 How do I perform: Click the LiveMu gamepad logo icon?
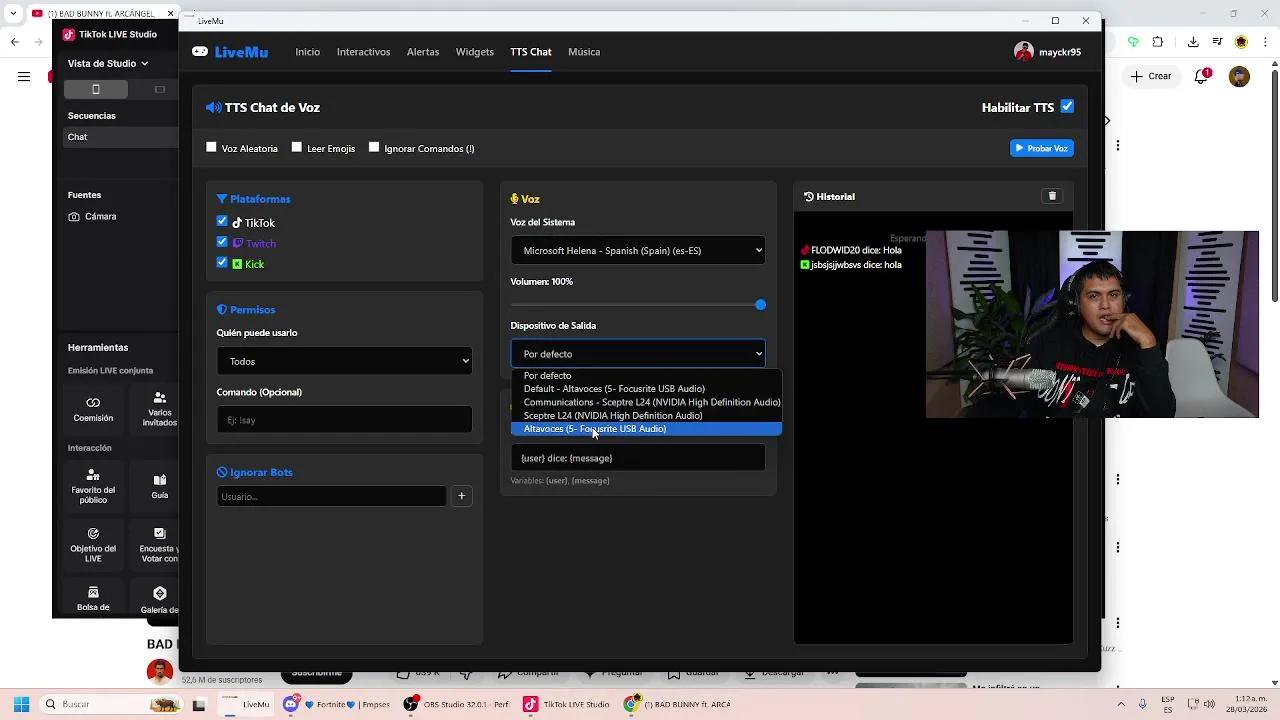click(x=200, y=52)
